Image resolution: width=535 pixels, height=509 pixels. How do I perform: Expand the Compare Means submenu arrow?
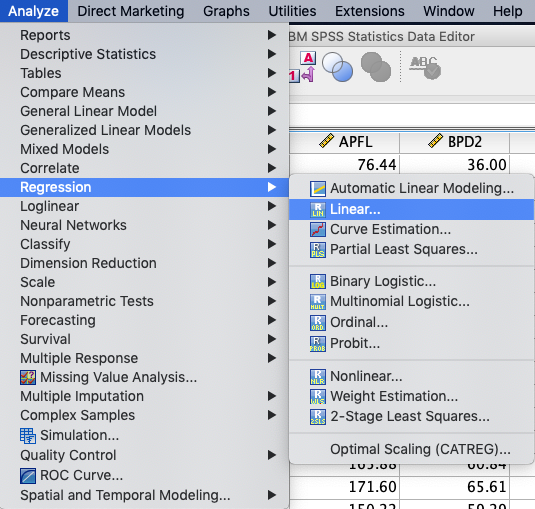tap(272, 92)
